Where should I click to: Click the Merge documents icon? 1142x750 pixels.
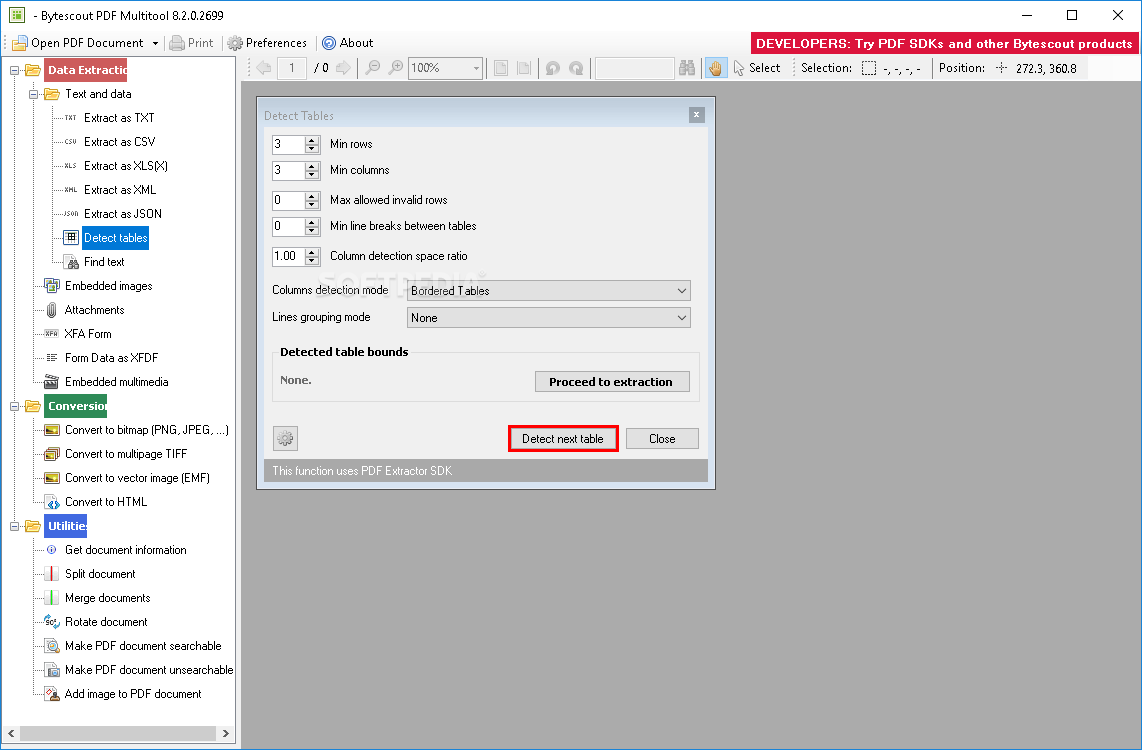[x=52, y=599]
